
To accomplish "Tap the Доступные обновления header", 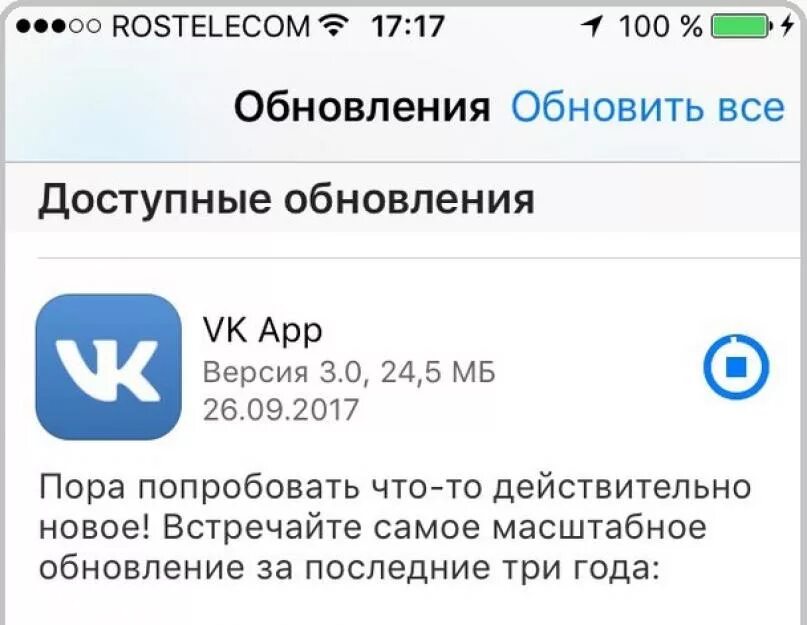I will pyautogui.click(x=286, y=199).
